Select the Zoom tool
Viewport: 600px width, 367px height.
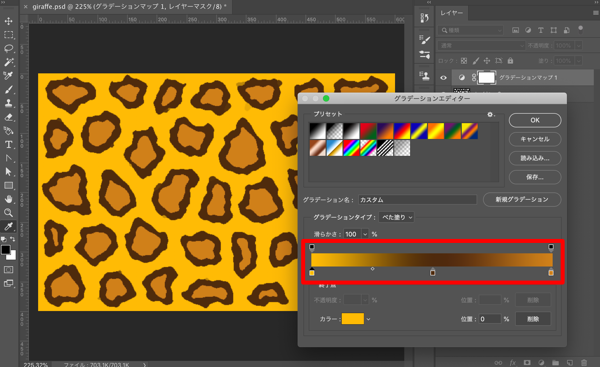point(8,212)
